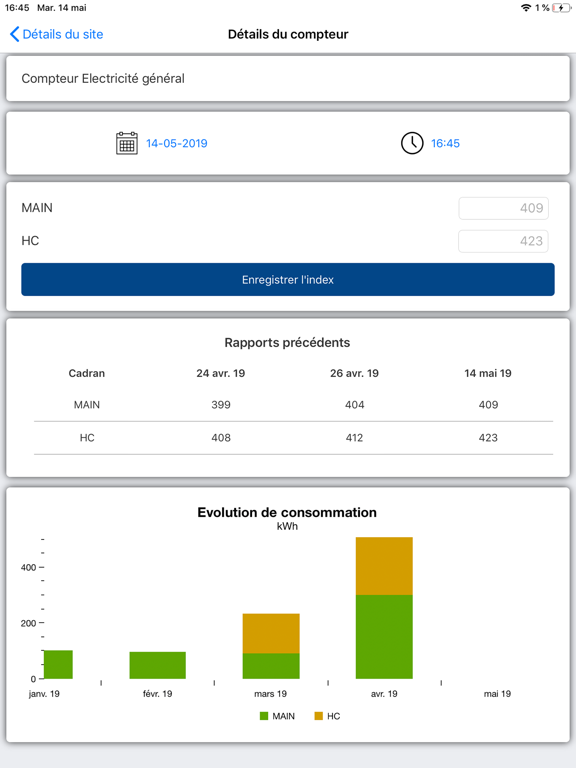This screenshot has width=576, height=768.
Task: Select the MAIN row label in table
Action: click(87, 405)
